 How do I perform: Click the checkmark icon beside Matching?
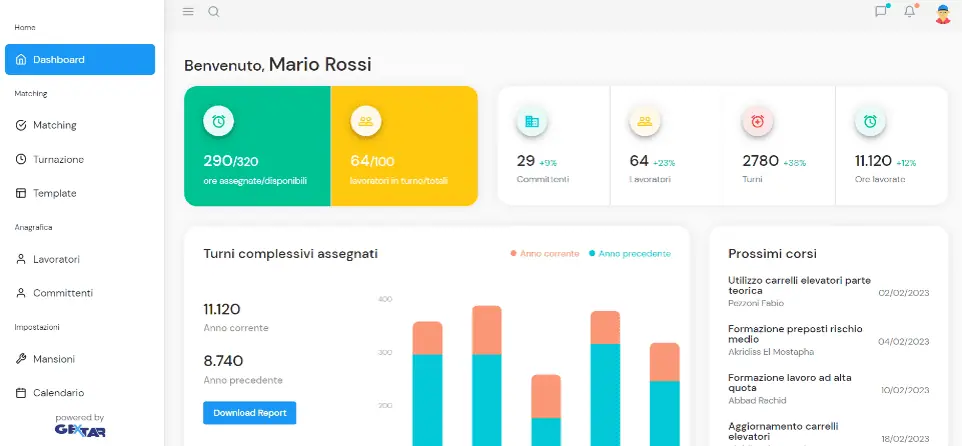(x=21, y=125)
